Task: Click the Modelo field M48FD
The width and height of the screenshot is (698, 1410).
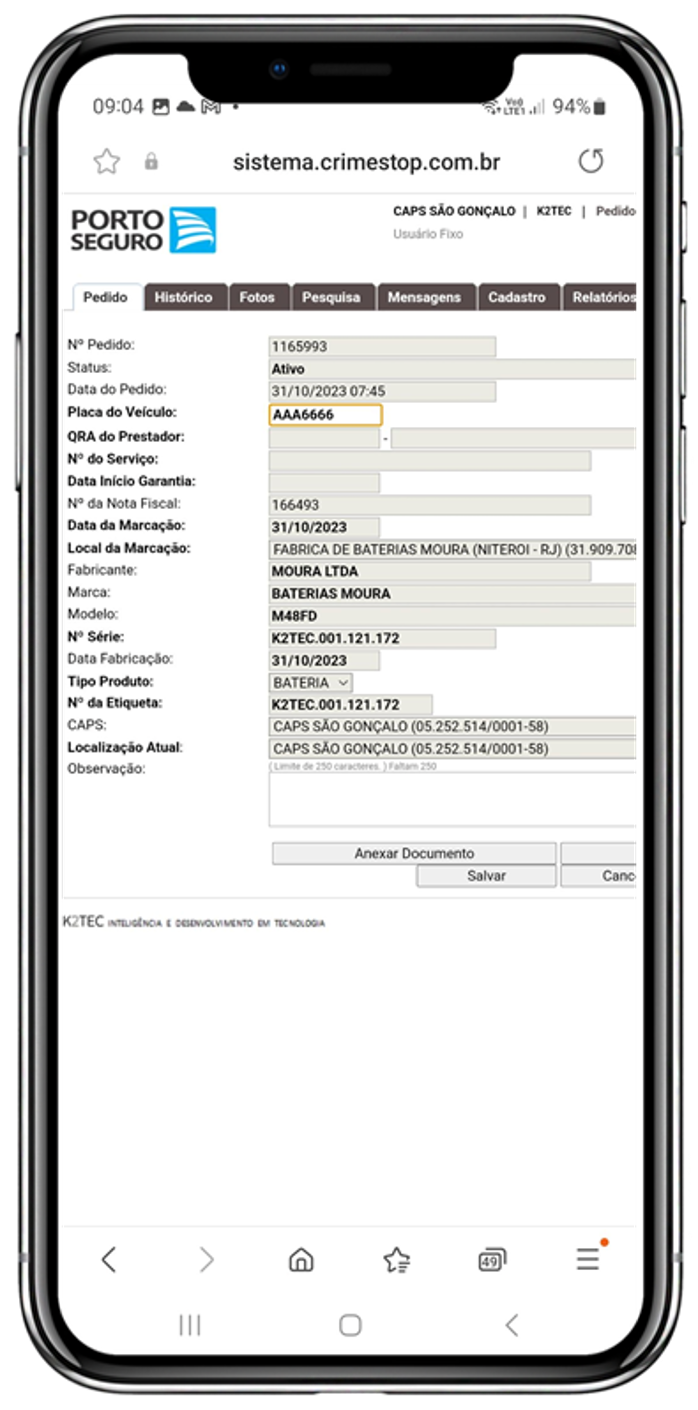Action: (452, 616)
